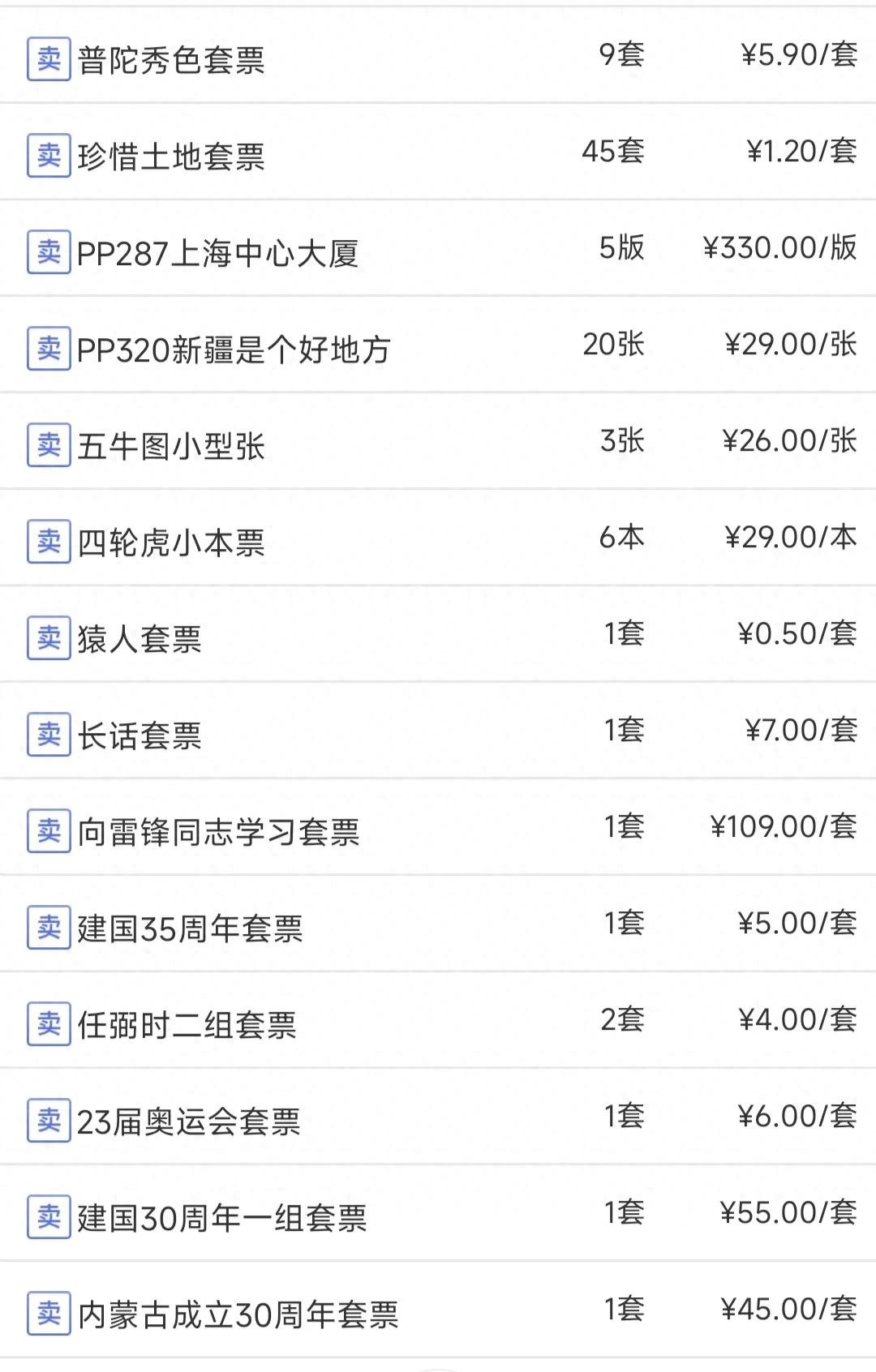This screenshot has width=876, height=1372.
Task: Select the 卖 icon for PP287上海中心大厦
Action: pyautogui.click(x=49, y=252)
